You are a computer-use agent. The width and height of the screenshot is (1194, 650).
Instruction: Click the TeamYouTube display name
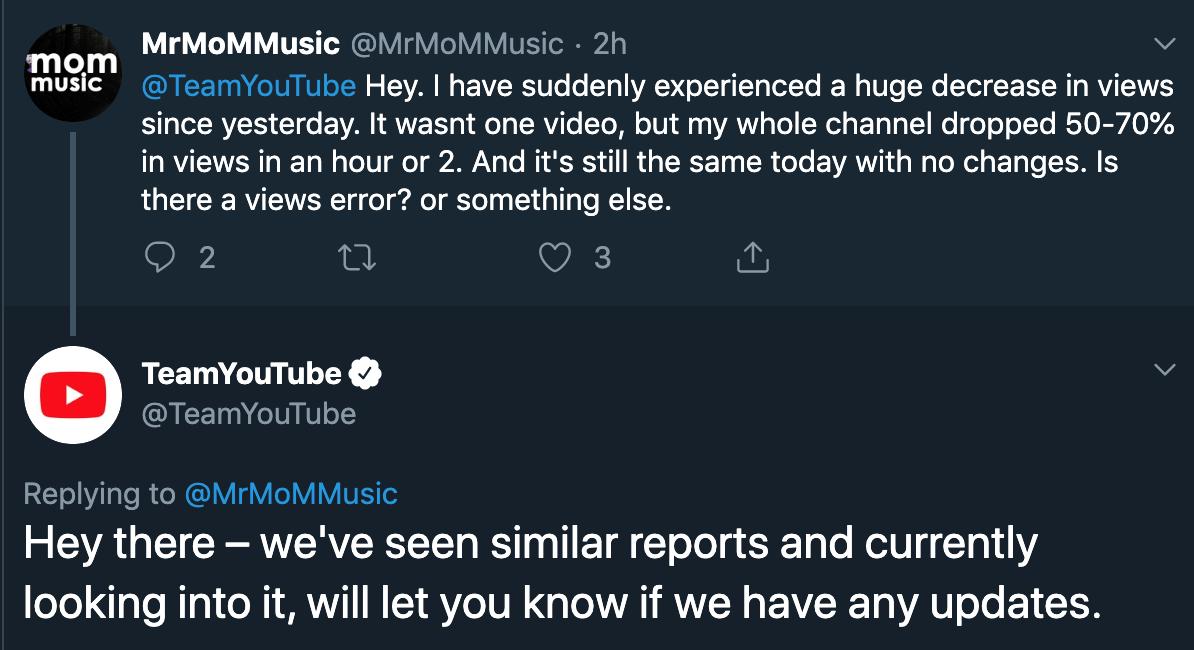pos(242,374)
